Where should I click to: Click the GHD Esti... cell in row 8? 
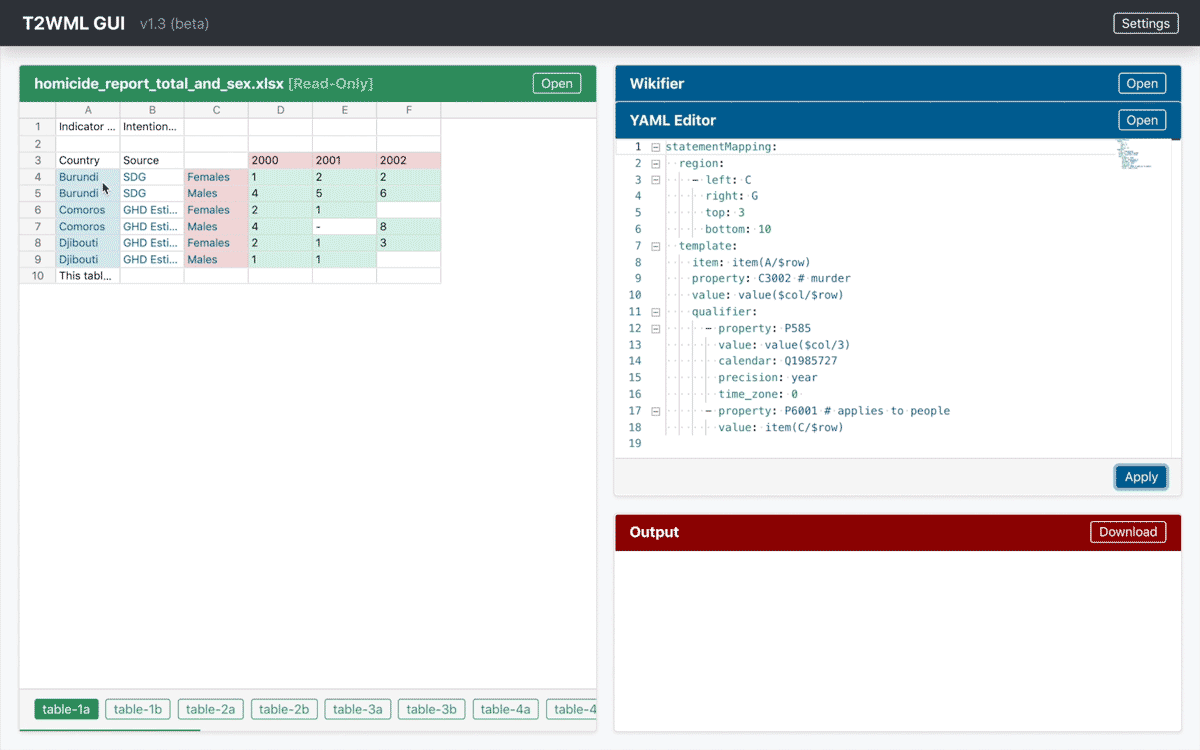[152, 243]
